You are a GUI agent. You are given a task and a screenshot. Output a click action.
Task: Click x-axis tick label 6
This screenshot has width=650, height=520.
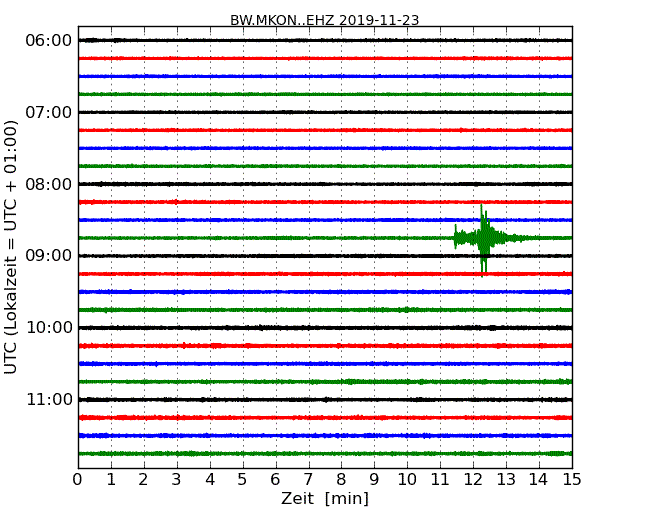pos(275,480)
